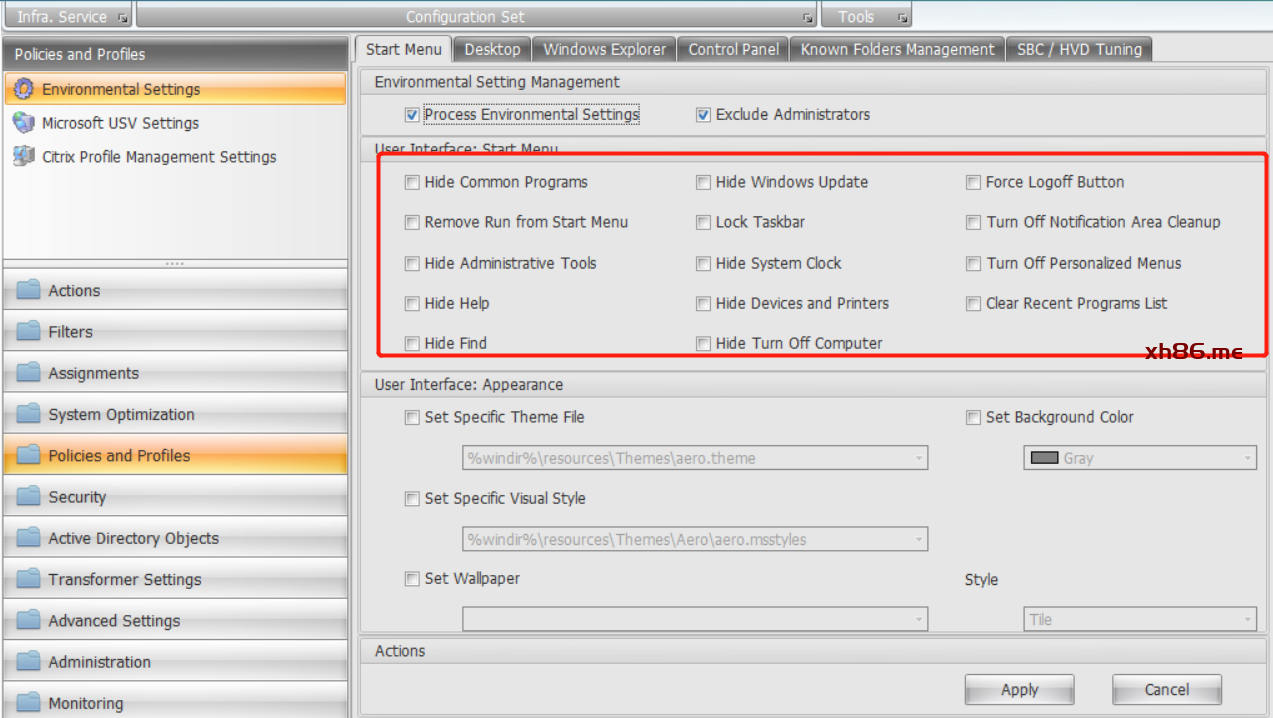Viewport: 1273px width, 718px height.
Task: Click the Citrix Profile Management Settings icon
Action: [x=23, y=157]
